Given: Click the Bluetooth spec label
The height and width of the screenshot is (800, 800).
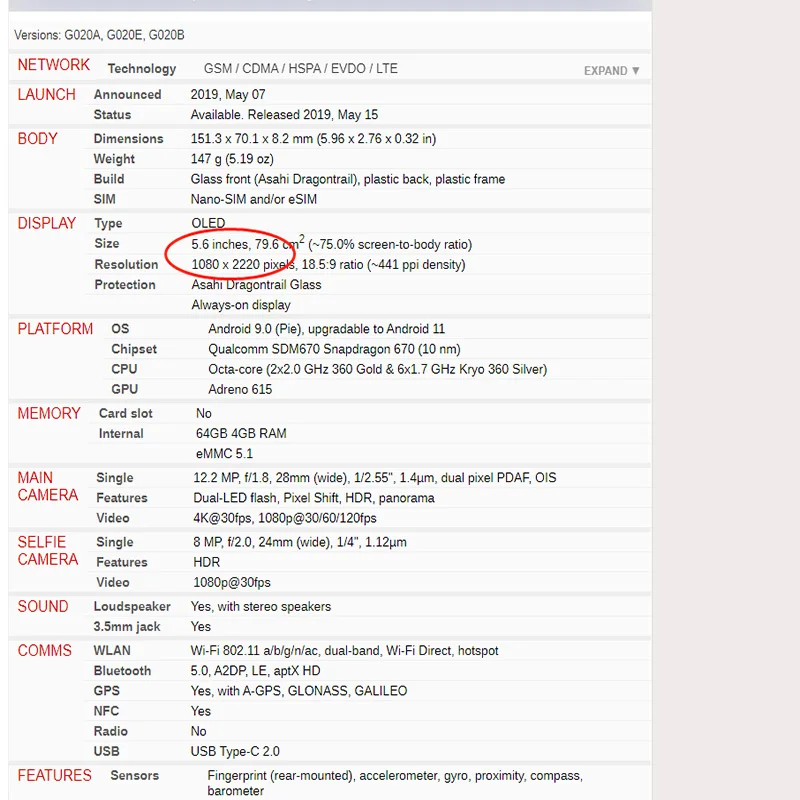Looking at the screenshot, I should (122, 671).
